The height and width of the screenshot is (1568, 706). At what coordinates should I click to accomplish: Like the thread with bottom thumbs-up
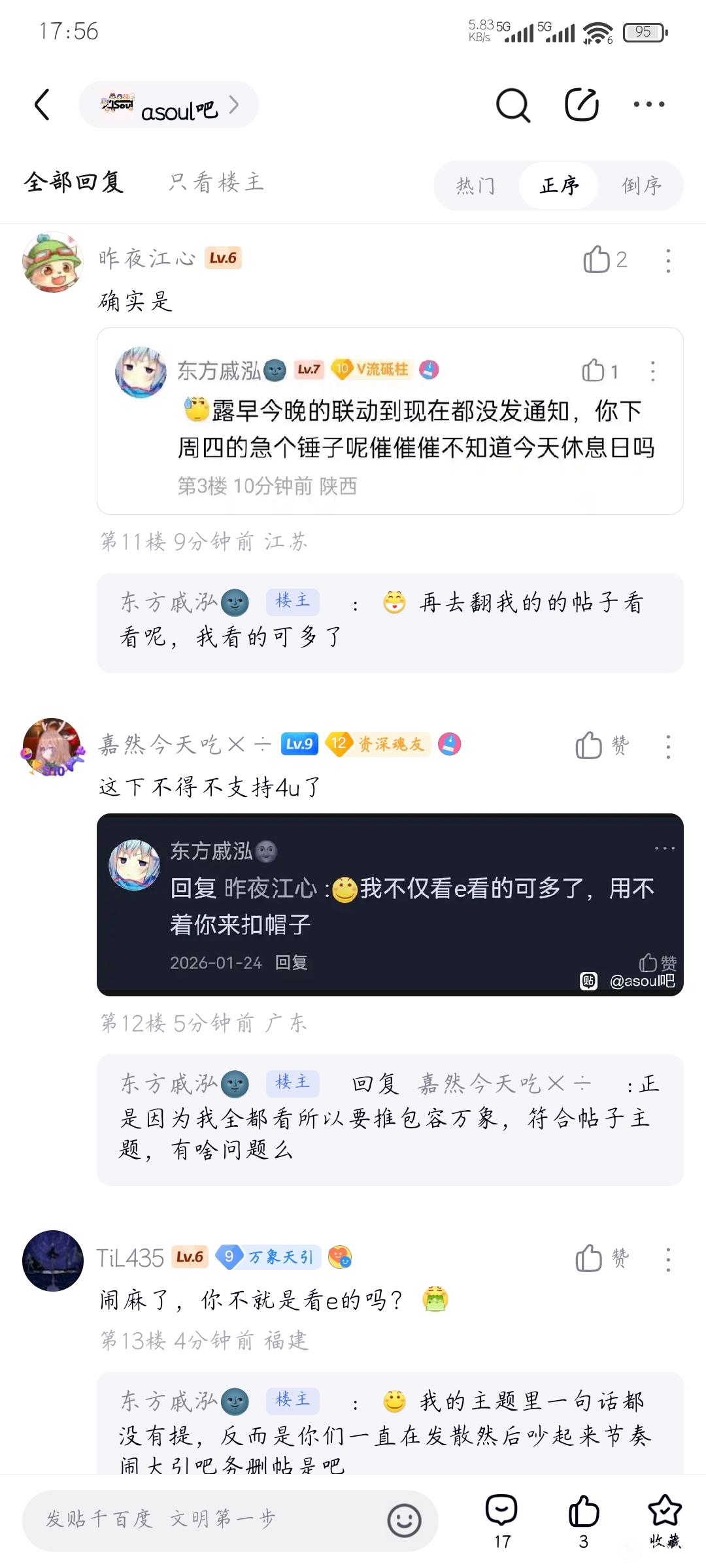click(x=583, y=1522)
